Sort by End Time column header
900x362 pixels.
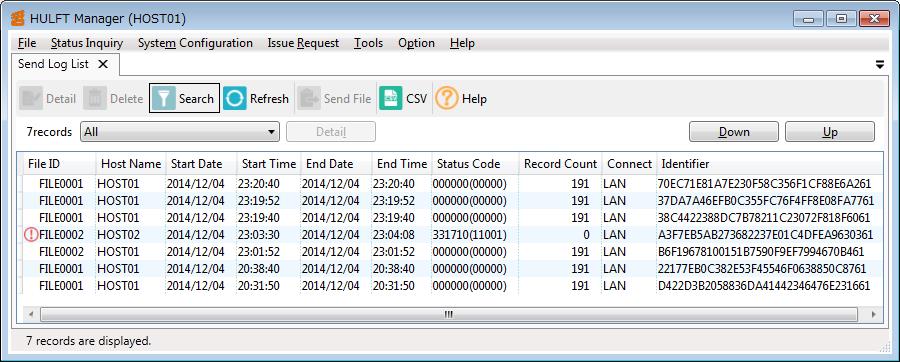(x=402, y=164)
